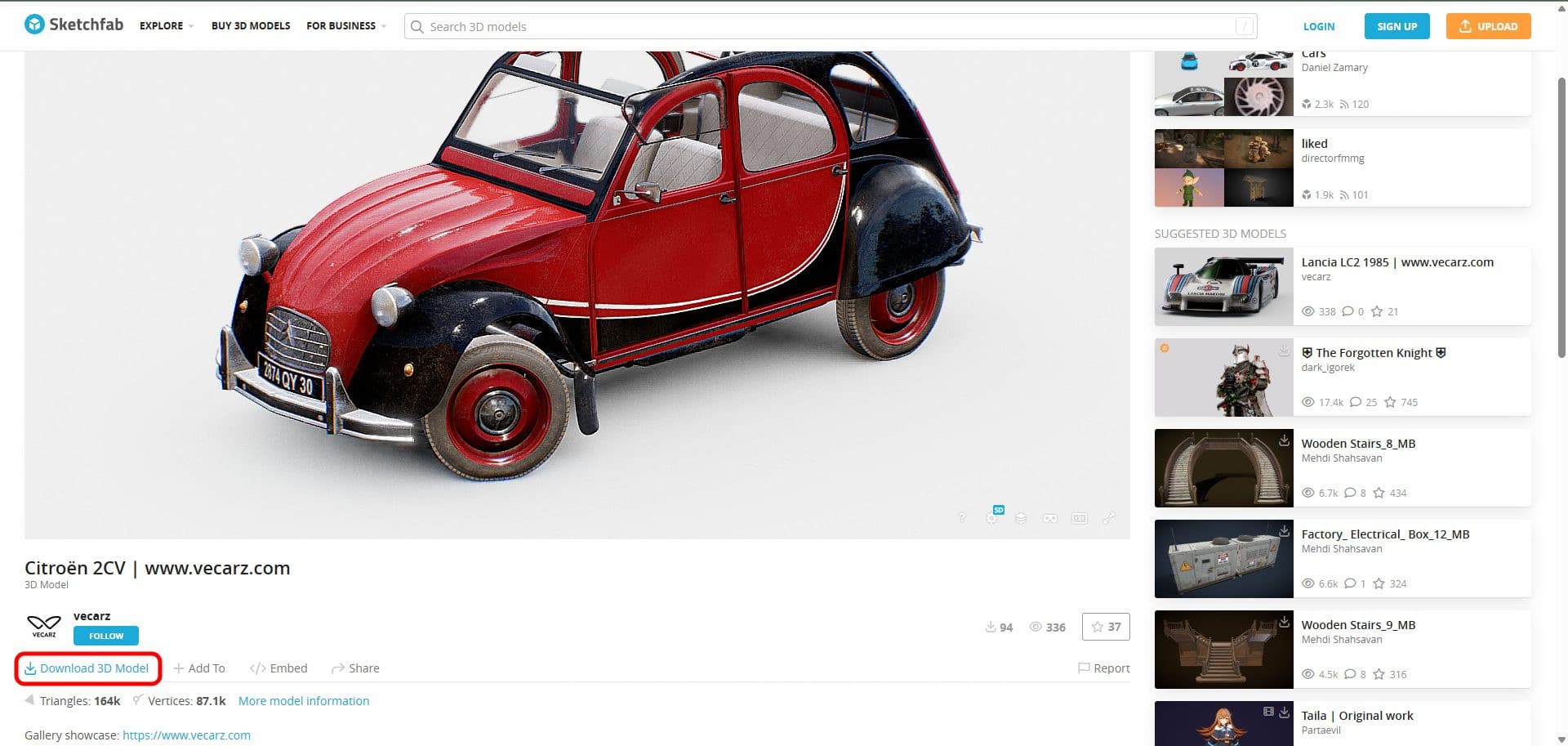Click the triangles icon beside 164k
Screen dimensions: 1568x746
30,700
